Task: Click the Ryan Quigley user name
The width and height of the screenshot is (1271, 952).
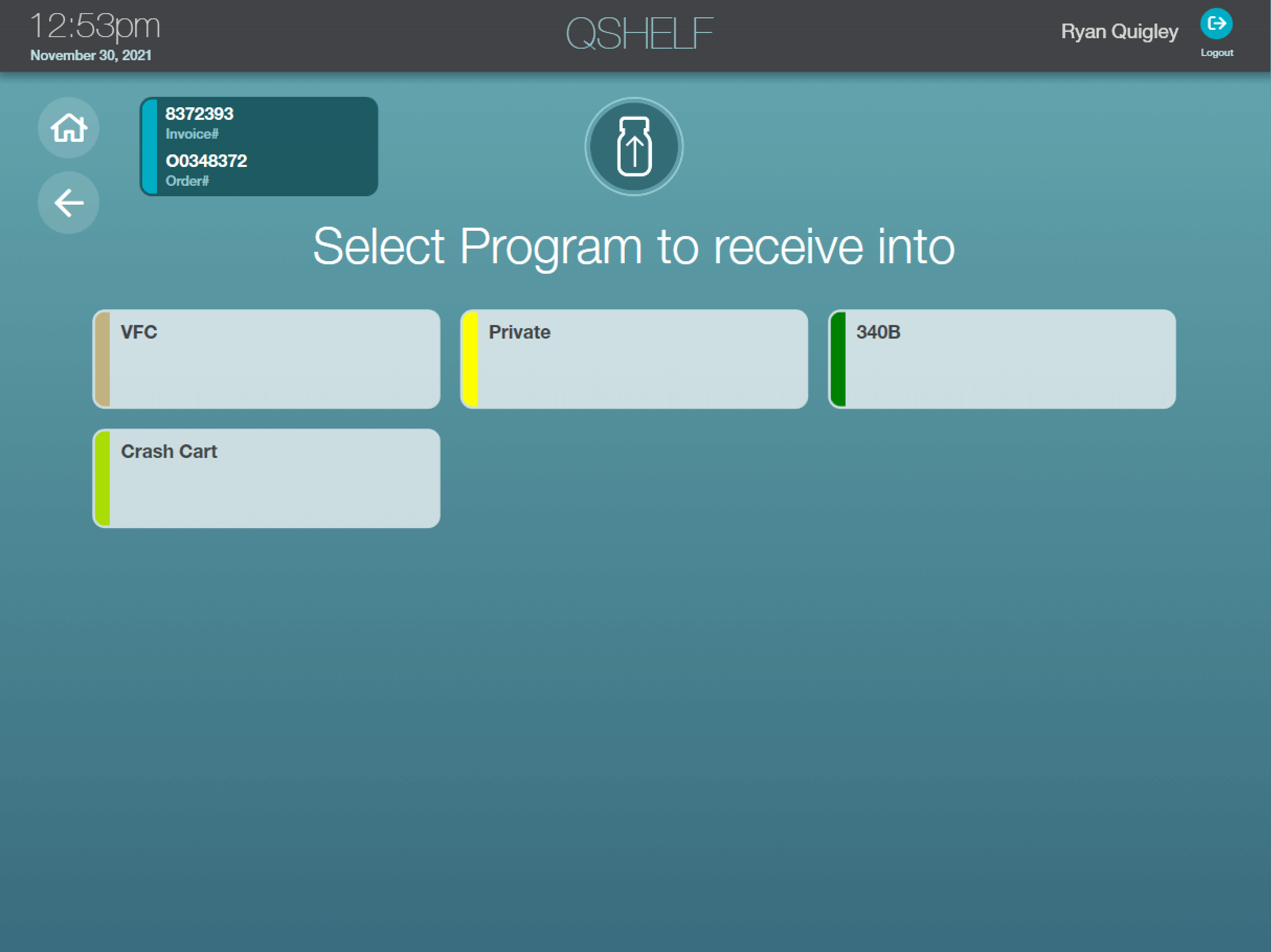Action: click(1119, 31)
